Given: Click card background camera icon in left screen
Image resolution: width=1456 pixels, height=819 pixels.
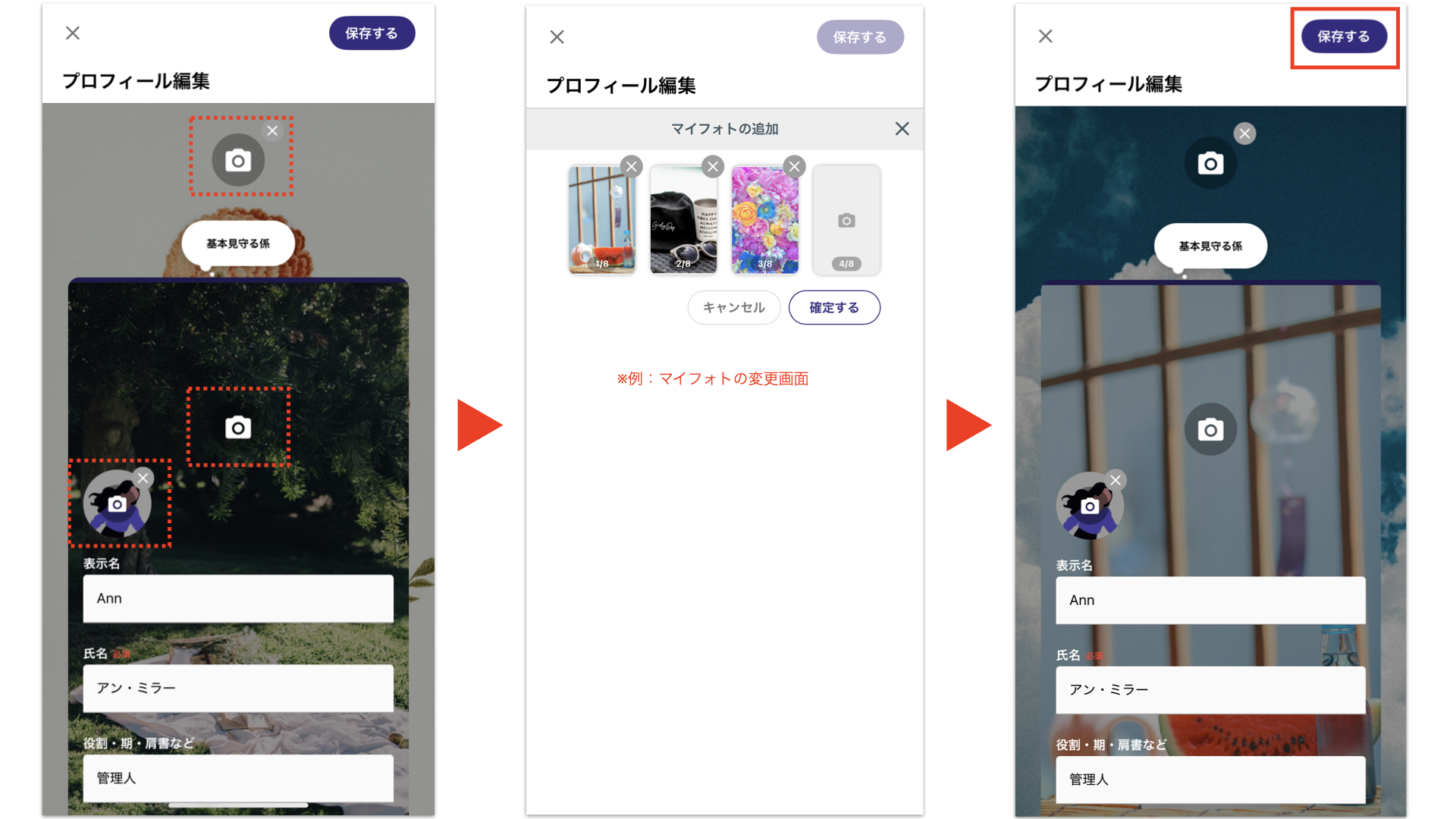Looking at the screenshot, I should coord(238,428).
